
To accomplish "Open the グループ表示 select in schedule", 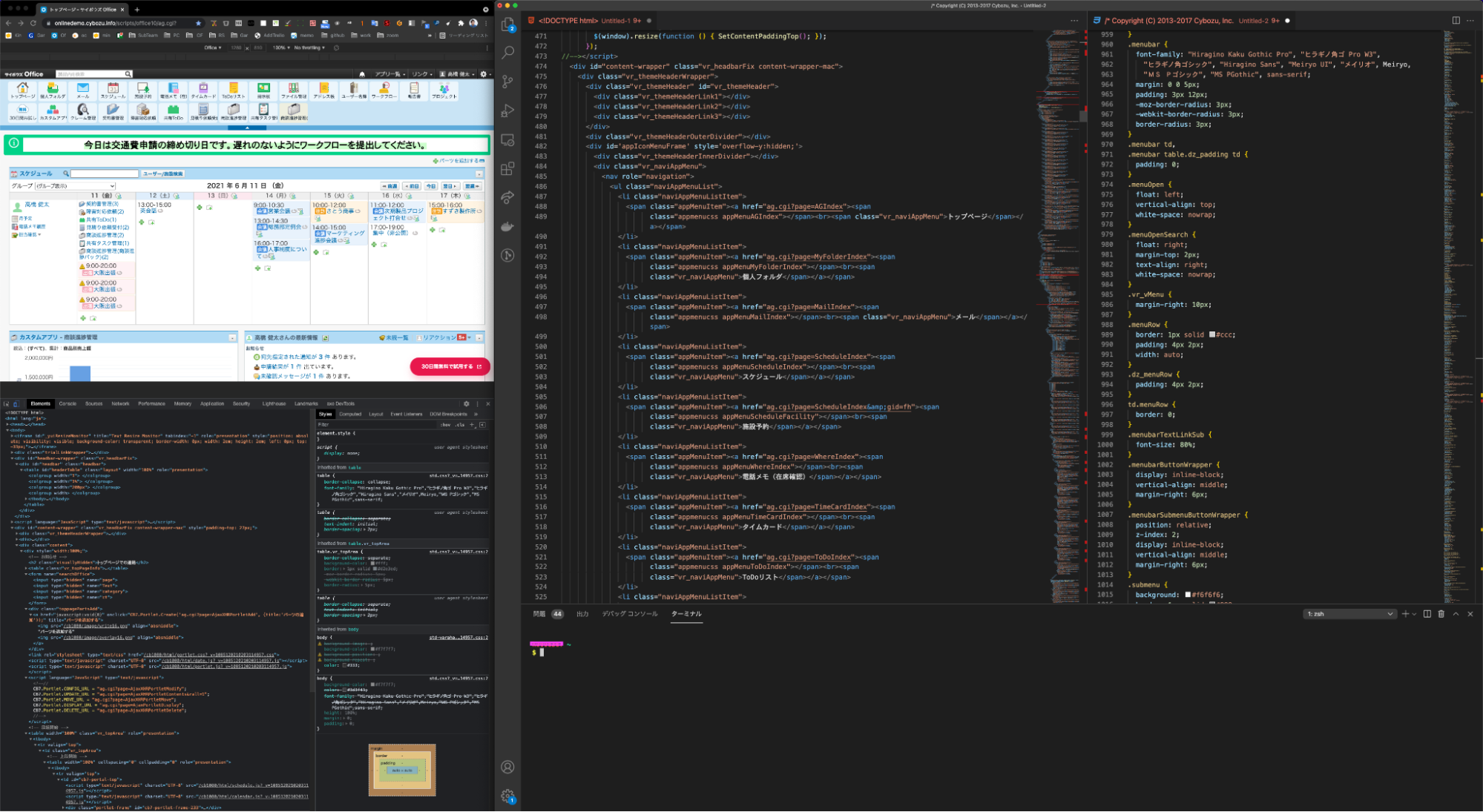I will pyautogui.click(x=75, y=186).
